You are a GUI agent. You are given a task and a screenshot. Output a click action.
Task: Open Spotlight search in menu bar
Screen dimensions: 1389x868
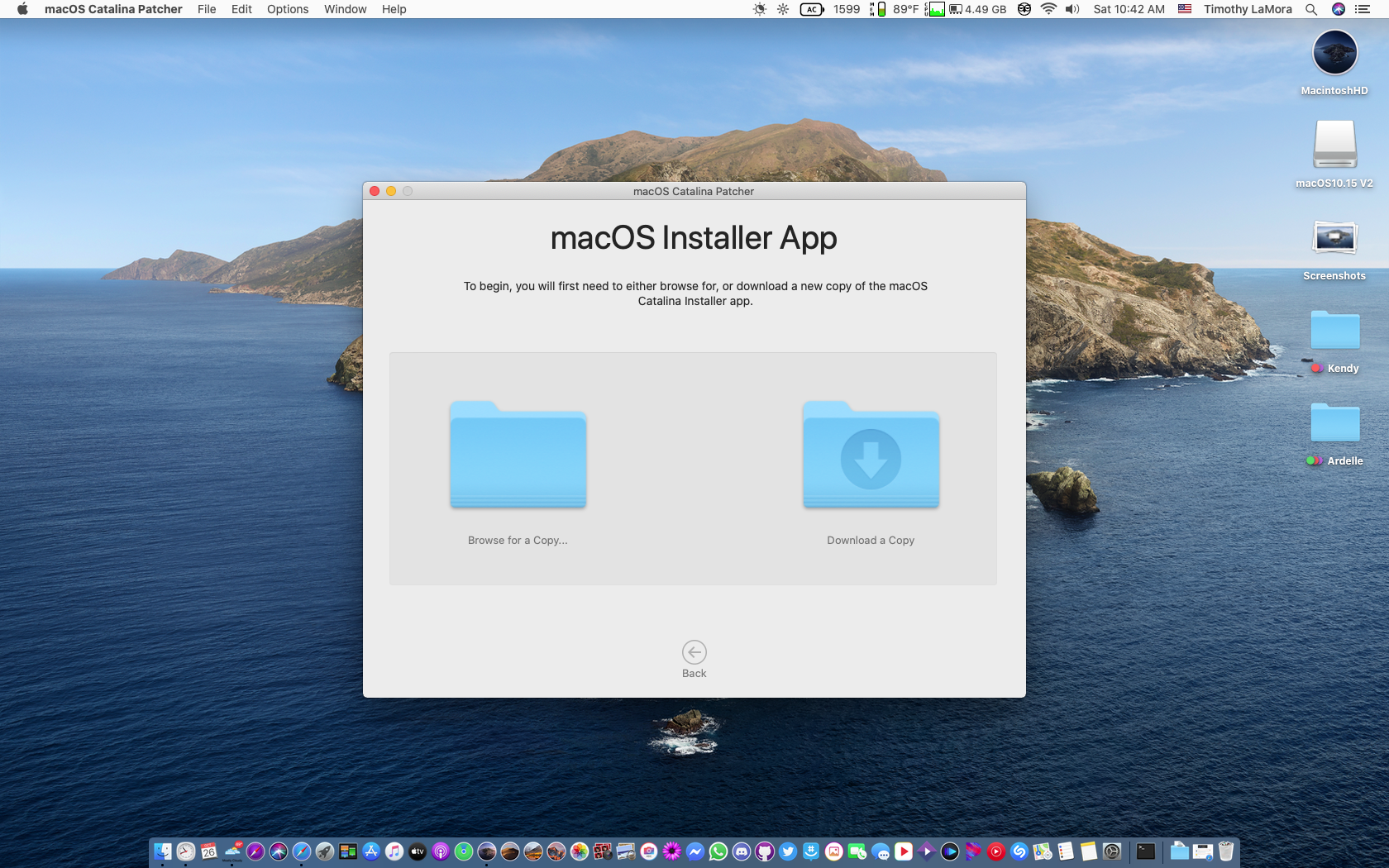click(1311, 9)
